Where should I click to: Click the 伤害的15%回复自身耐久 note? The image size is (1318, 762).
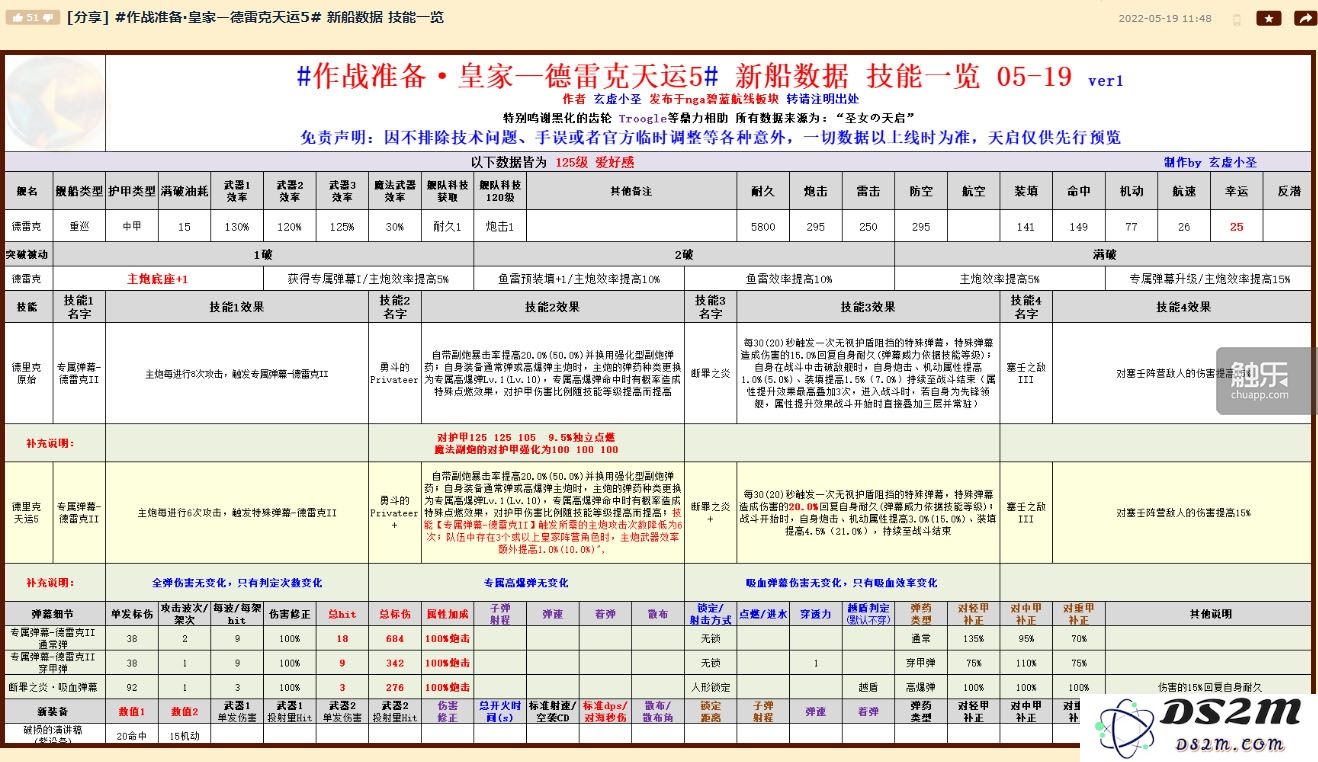[1210, 687]
